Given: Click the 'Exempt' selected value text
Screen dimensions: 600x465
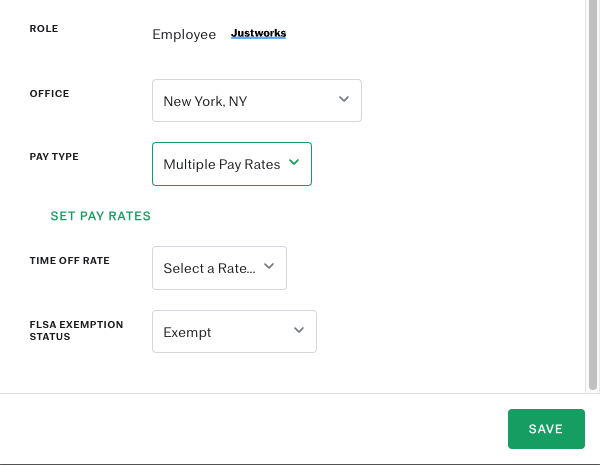Looking at the screenshot, I should pos(187,332).
